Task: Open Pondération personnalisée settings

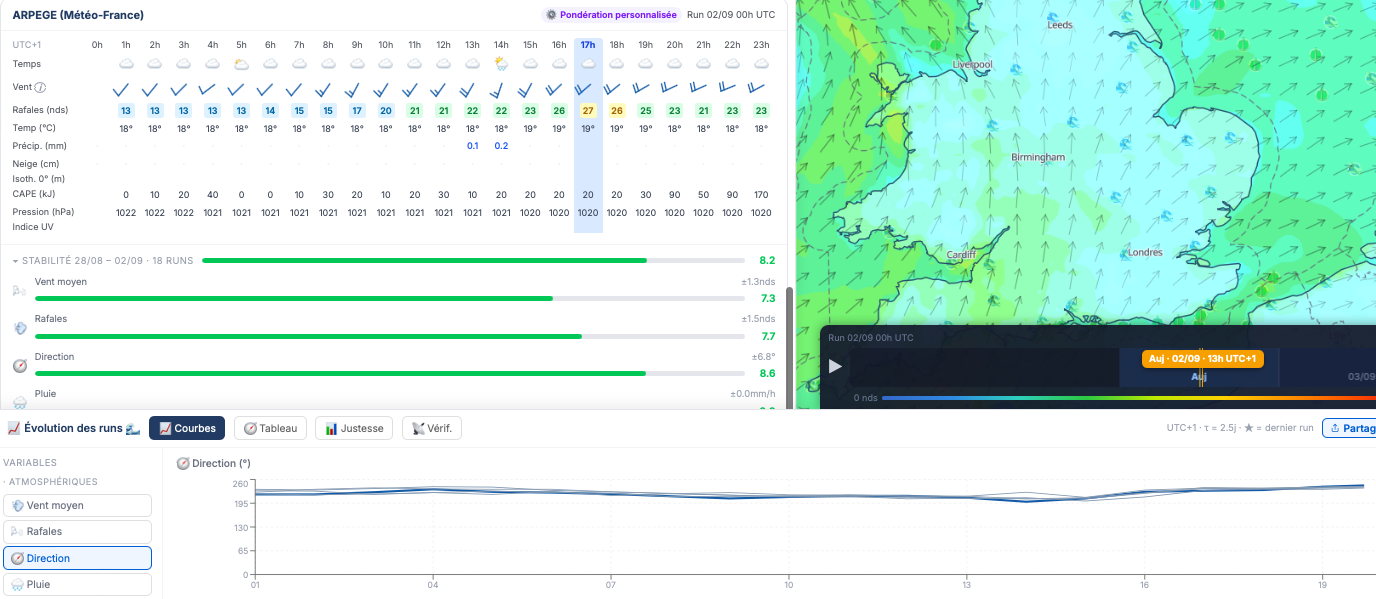Action: point(611,15)
